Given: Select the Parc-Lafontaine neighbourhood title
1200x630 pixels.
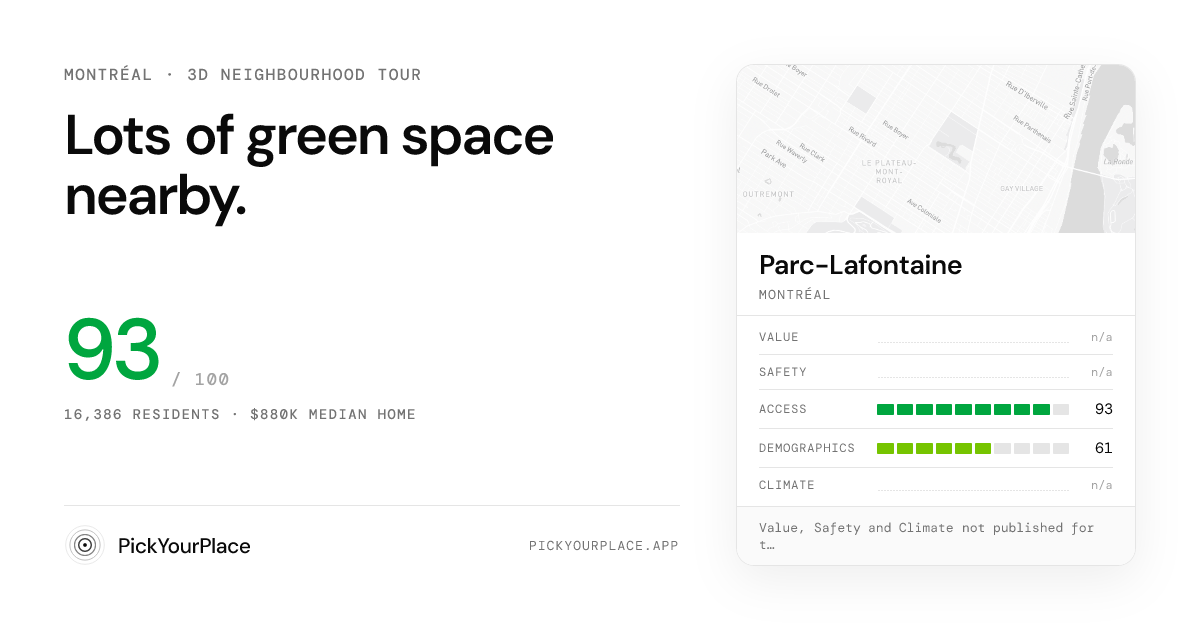Looking at the screenshot, I should pyautogui.click(x=861, y=265).
